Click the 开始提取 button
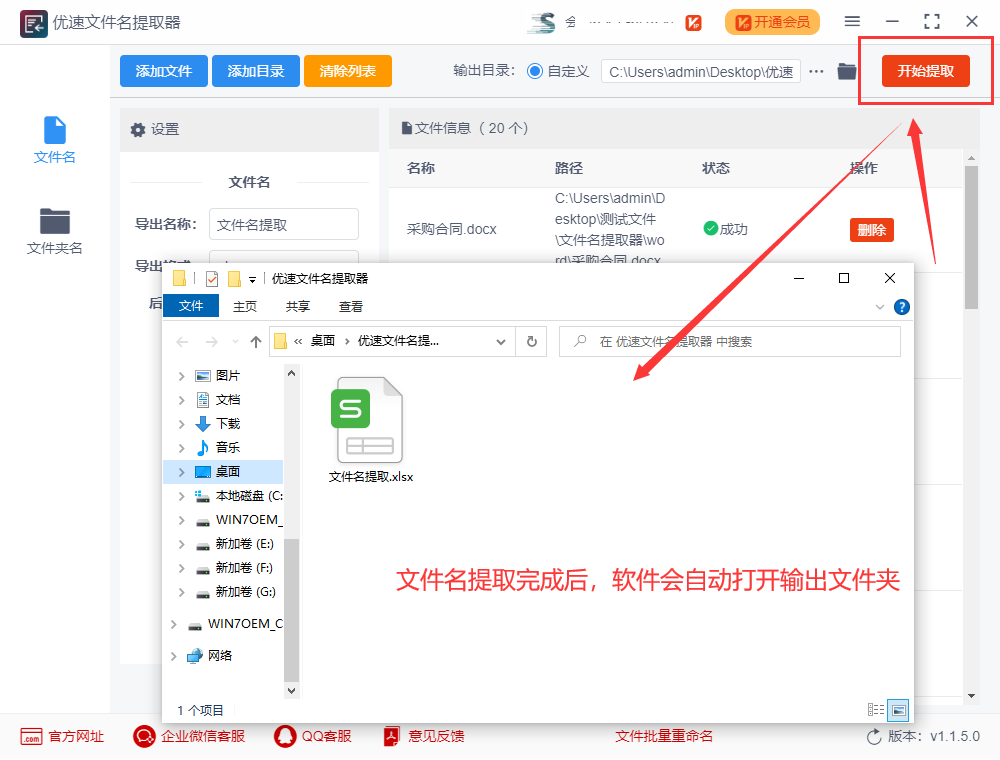The height and width of the screenshot is (760, 1000). [x=925, y=71]
